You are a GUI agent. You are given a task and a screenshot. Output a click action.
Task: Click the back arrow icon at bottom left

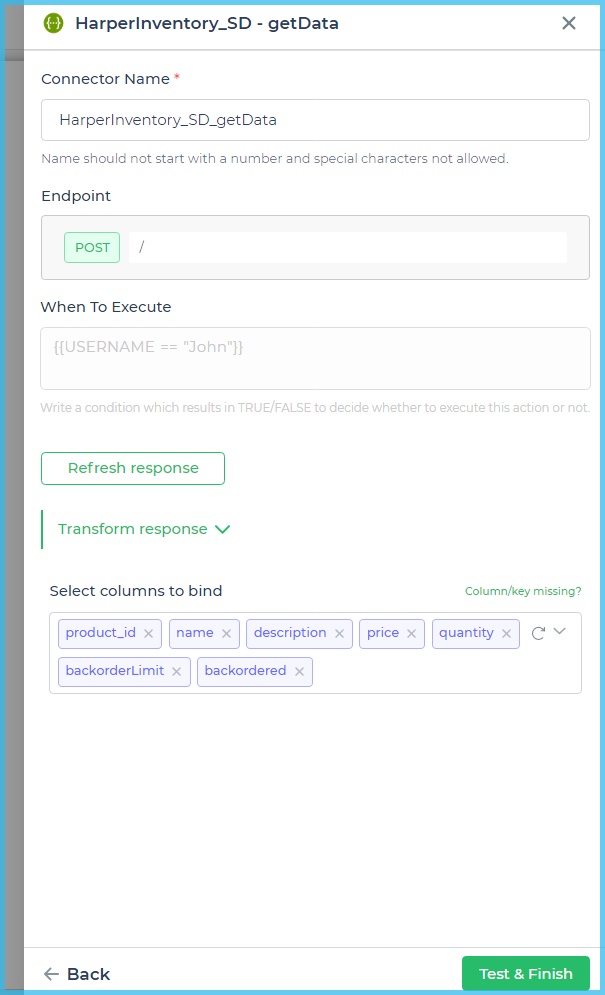coord(51,973)
